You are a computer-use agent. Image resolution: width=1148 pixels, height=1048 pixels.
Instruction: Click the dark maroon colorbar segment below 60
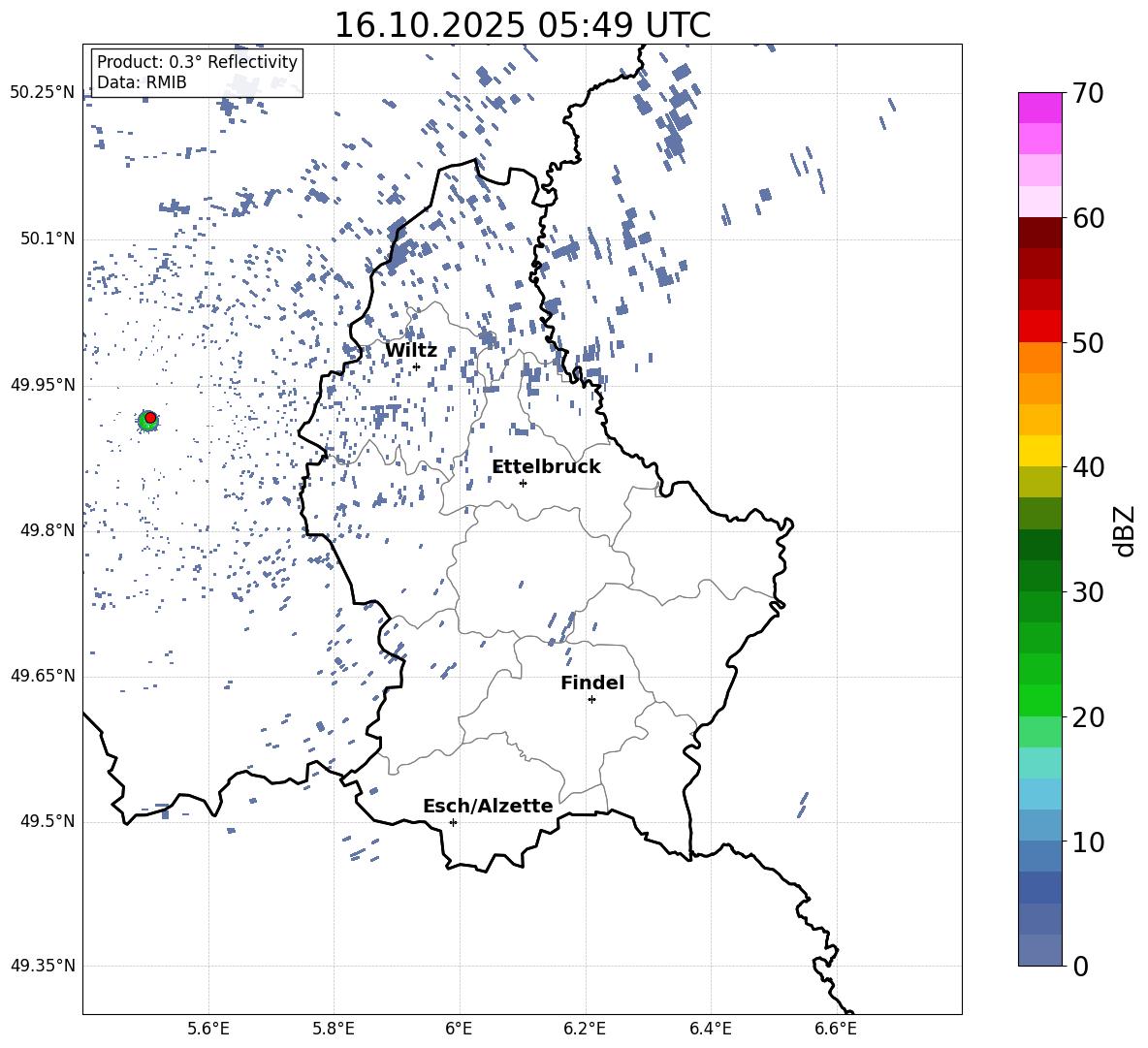pos(1040,234)
